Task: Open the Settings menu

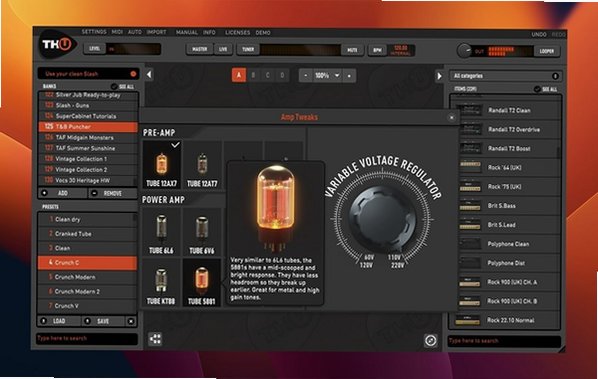Action: [94, 32]
